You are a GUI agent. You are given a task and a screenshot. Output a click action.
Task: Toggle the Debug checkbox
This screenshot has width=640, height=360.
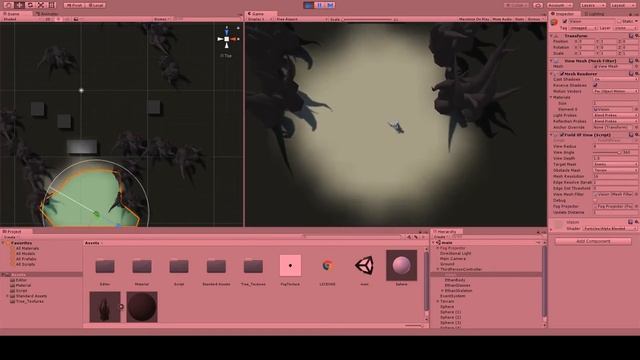point(595,200)
